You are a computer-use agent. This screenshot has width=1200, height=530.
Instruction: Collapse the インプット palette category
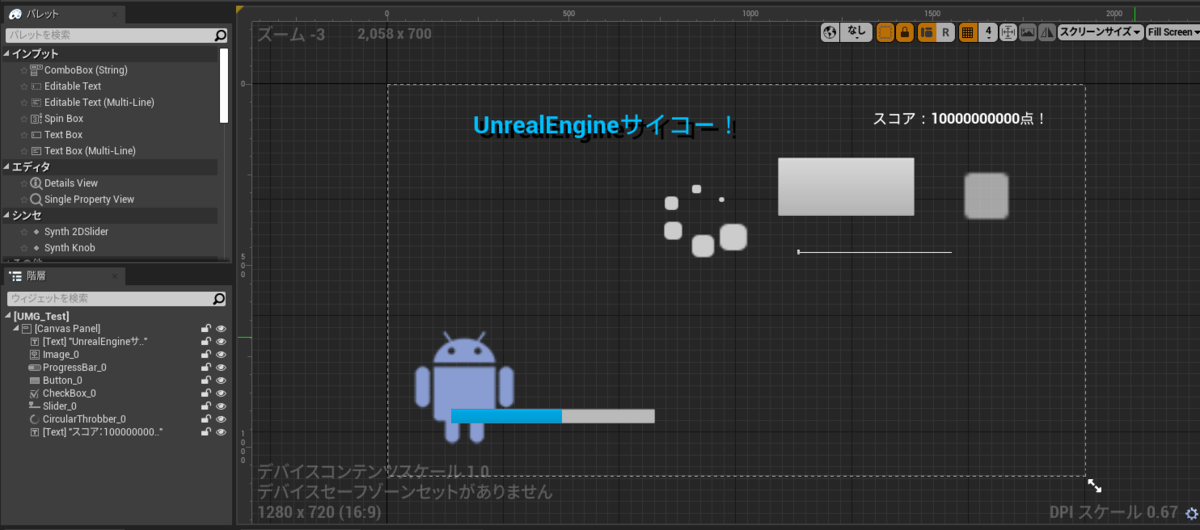click(x=8, y=53)
